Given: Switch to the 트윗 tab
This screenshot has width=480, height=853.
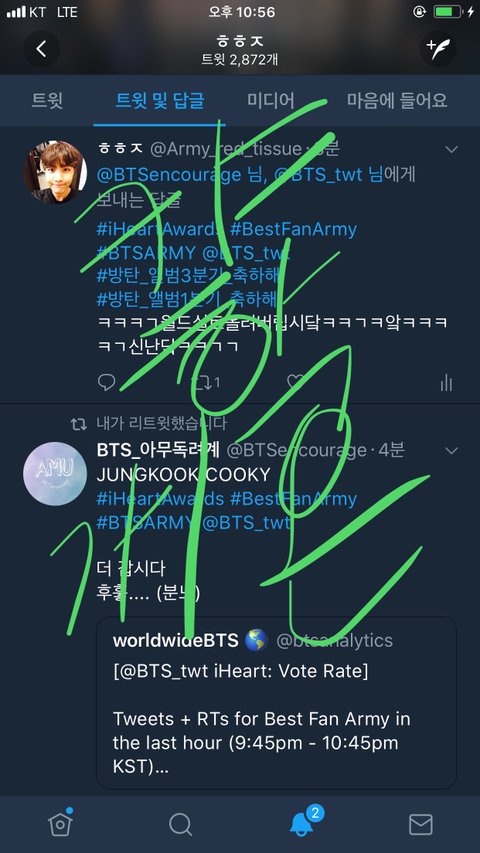Looking at the screenshot, I should tap(47, 101).
